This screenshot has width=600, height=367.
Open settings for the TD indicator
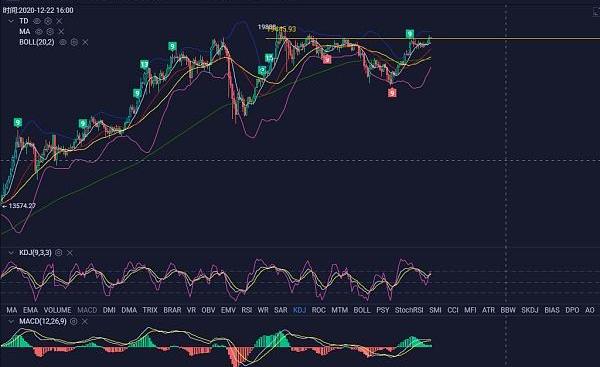coord(48,21)
